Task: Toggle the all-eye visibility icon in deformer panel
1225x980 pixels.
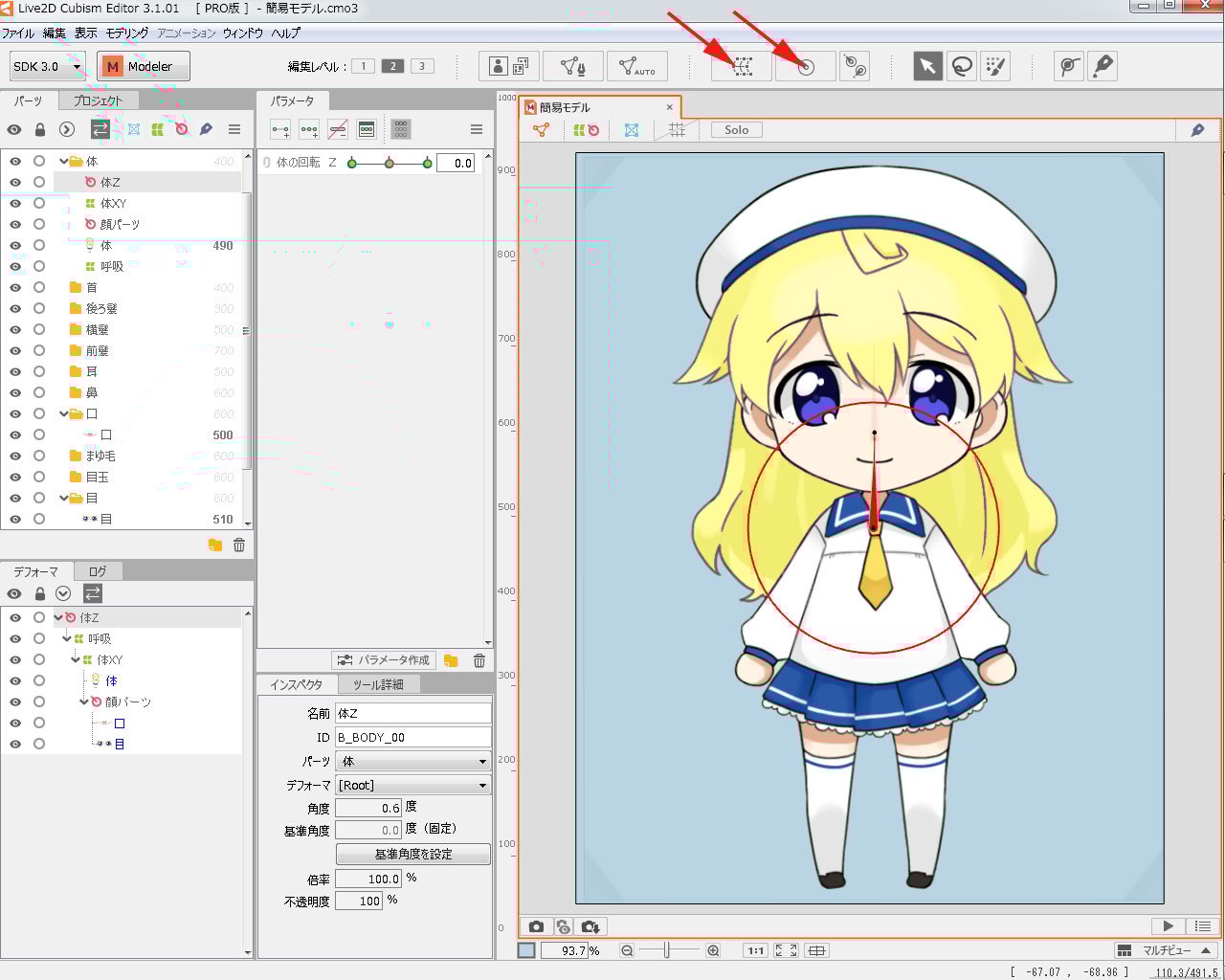Action: pyautogui.click(x=14, y=593)
